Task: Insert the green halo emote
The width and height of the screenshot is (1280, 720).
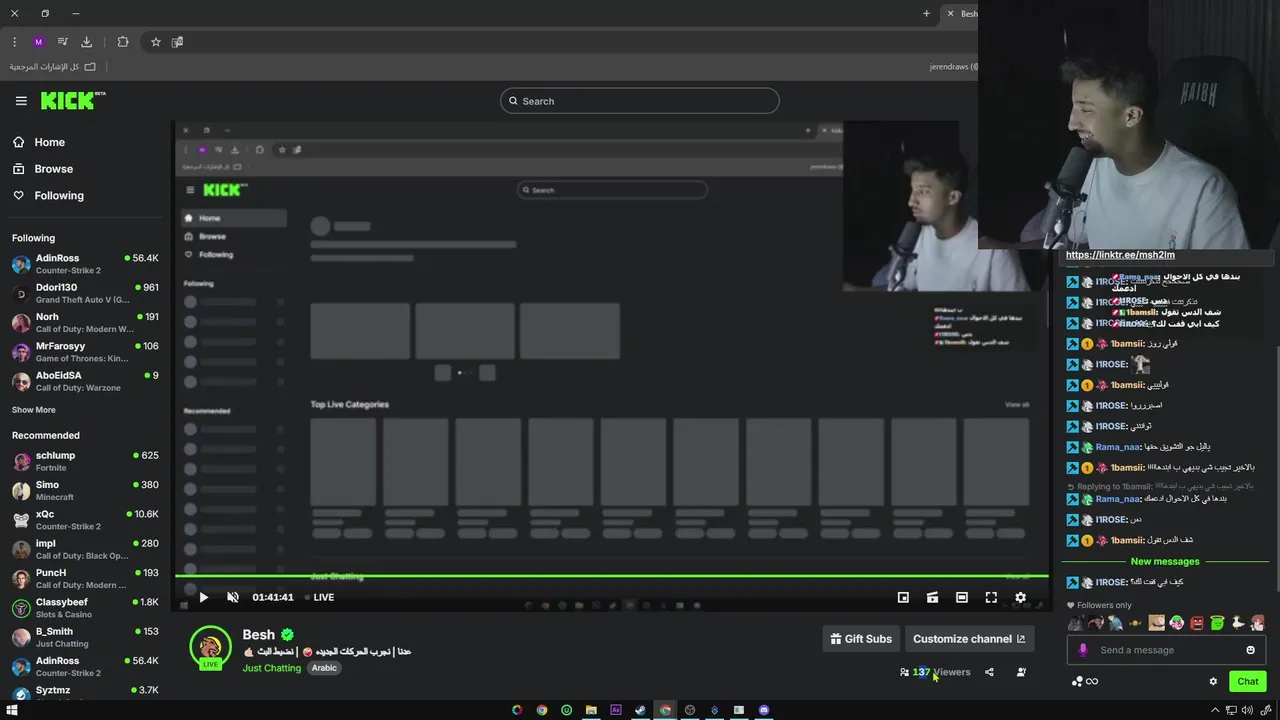Action: click(x=1217, y=623)
